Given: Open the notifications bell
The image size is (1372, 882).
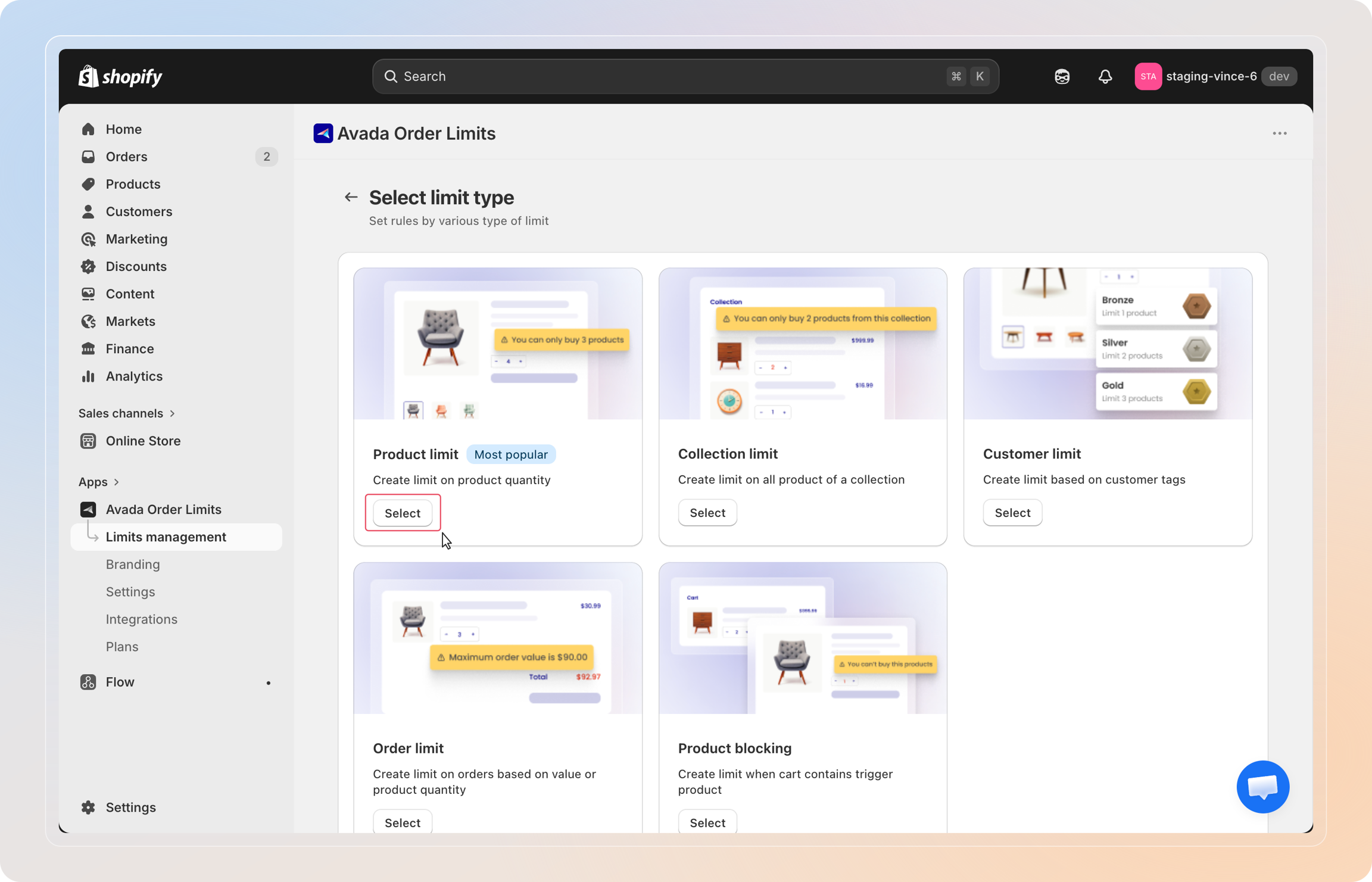Looking at the screenshot, I should [x=1105, y=76].
